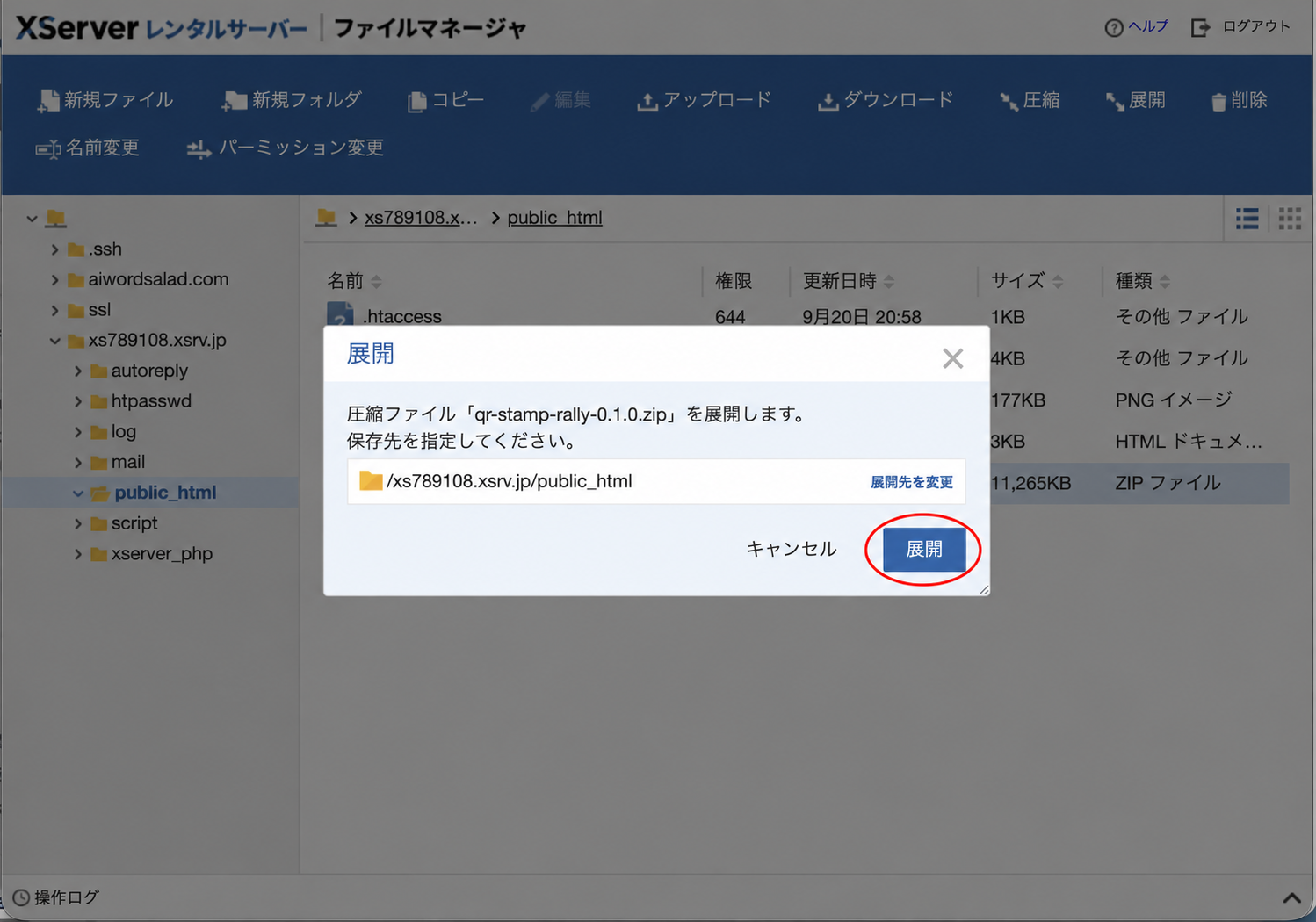Click the 新規ファイル toolbar button
Screen dimensions: 1316x922
point(105,100)
